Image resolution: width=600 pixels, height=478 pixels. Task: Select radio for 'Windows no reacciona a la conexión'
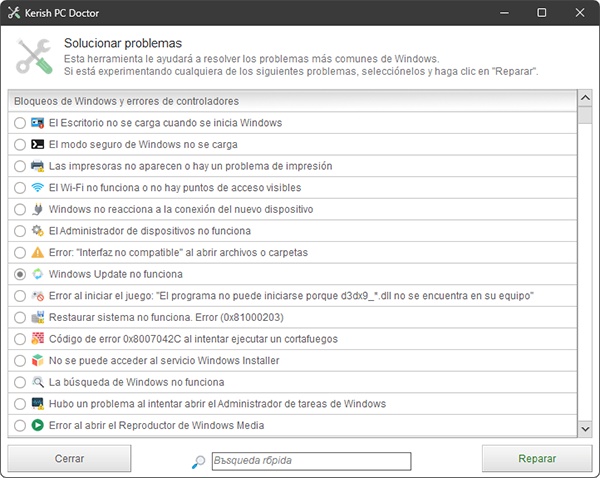coord(20,209)
